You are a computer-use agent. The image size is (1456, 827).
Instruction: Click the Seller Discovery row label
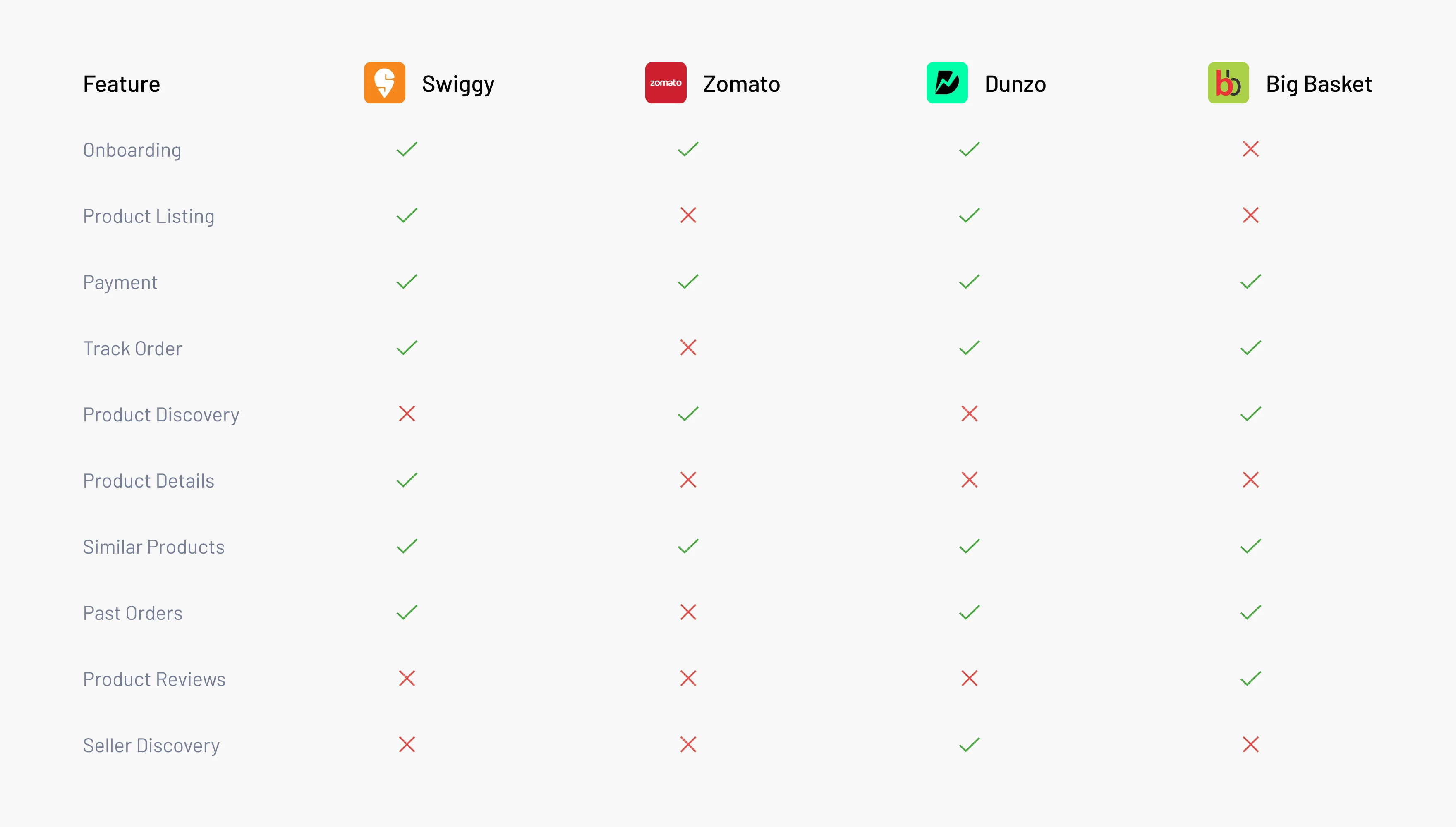click(151, 745)
